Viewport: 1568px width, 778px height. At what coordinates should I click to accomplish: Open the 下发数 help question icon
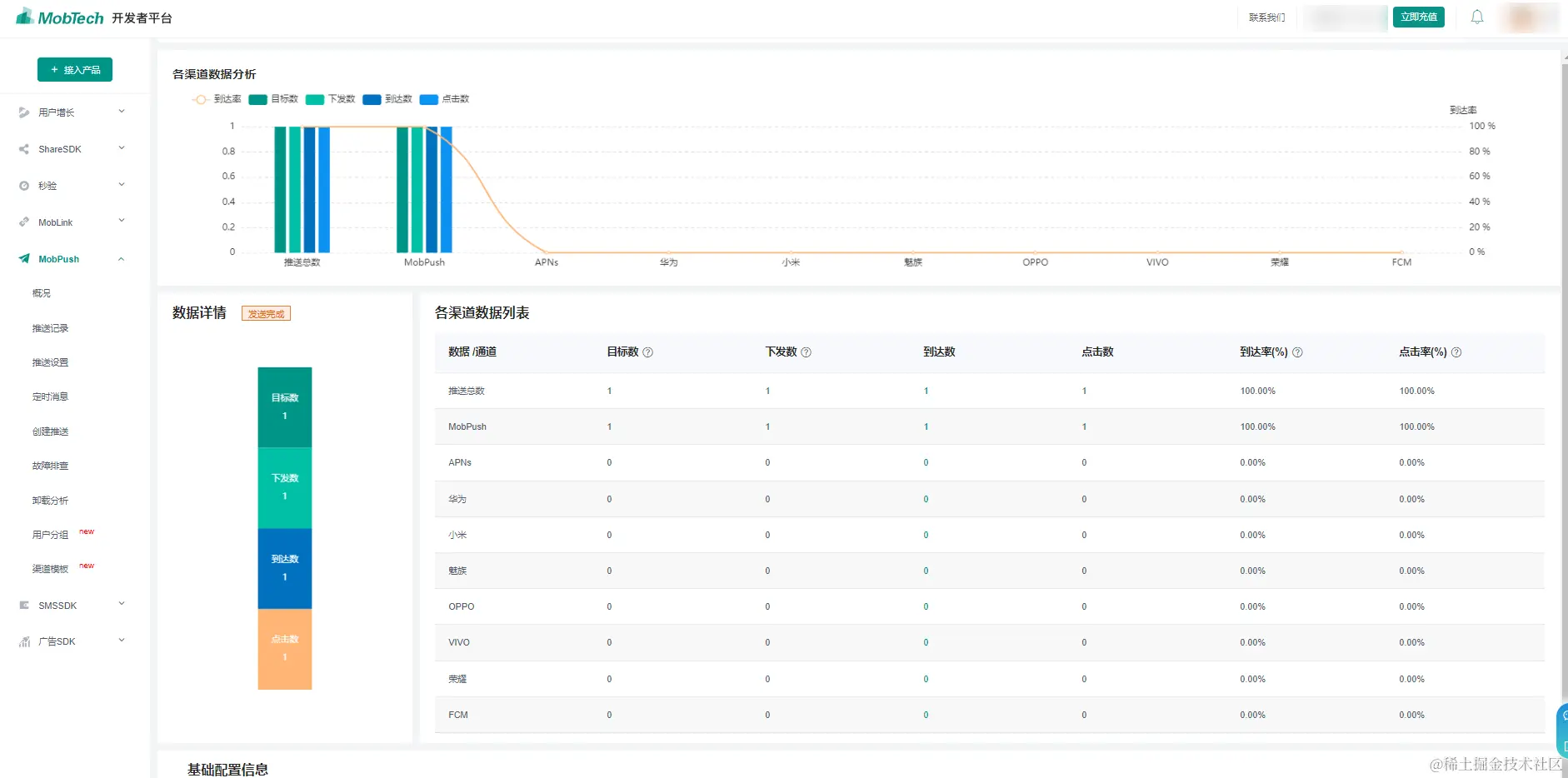[x=806, y=352]
